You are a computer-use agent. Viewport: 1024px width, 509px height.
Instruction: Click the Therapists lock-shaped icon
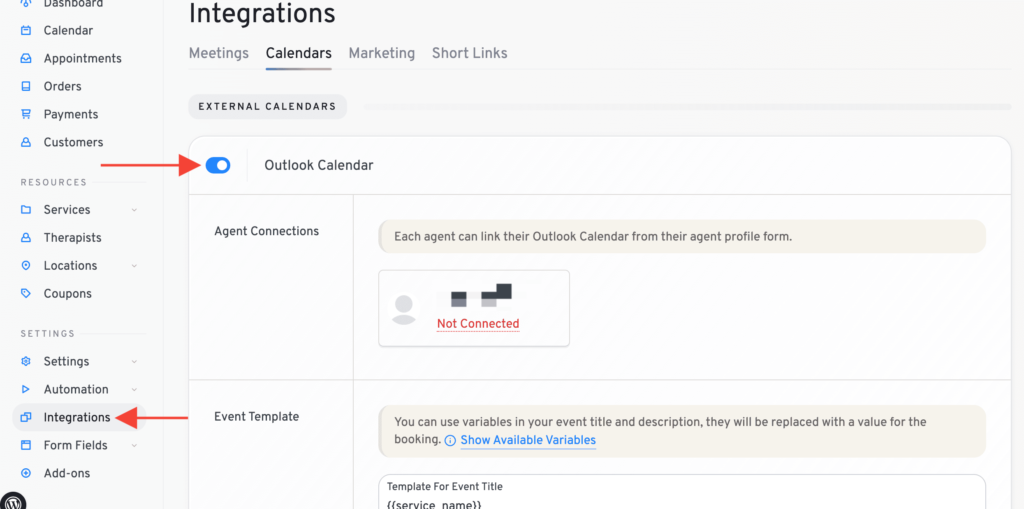click(x=26, y=238)
